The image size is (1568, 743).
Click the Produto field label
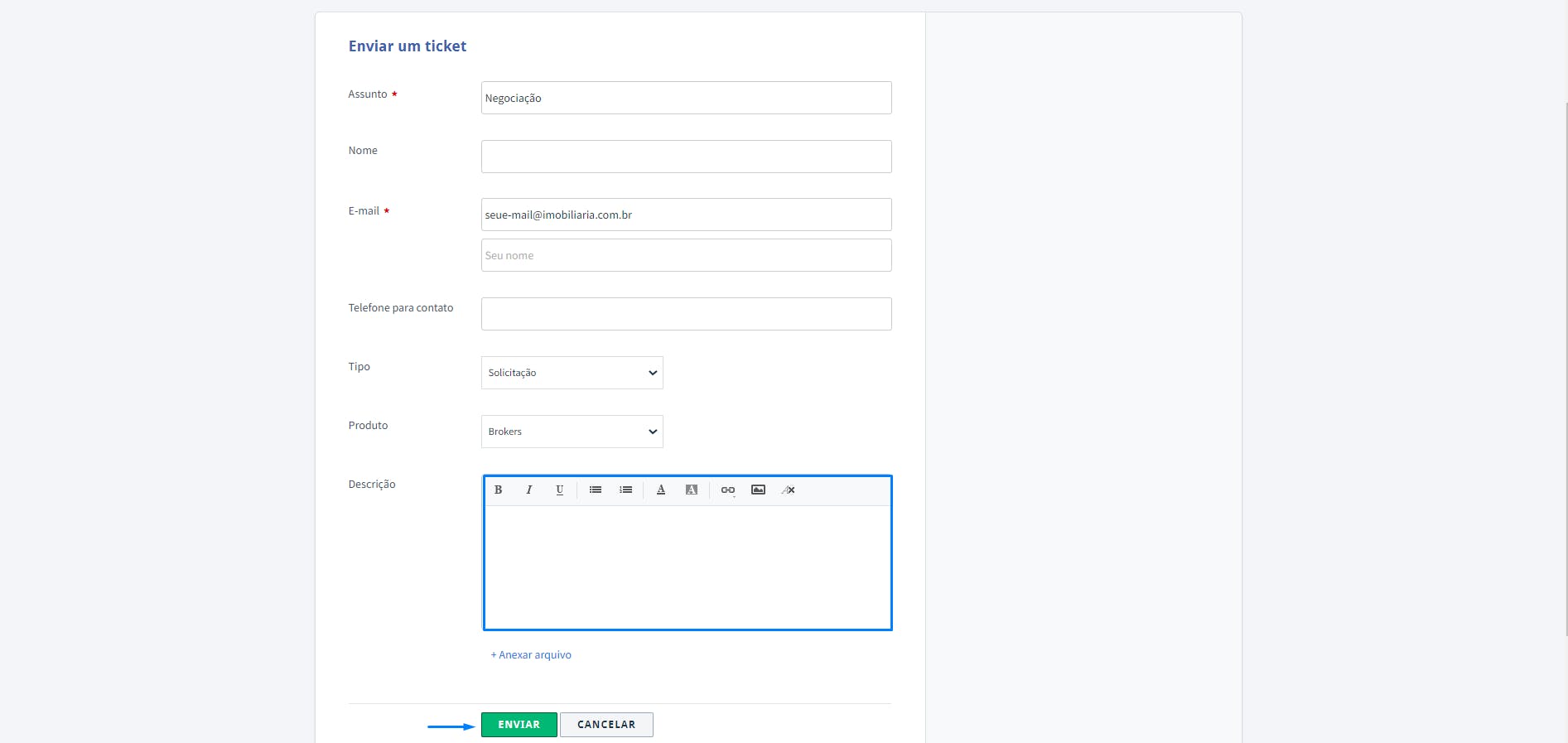368,426
